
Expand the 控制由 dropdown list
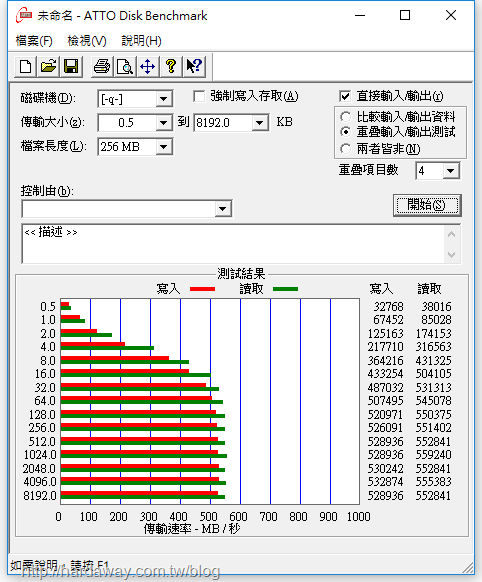[x=223, y=209]
